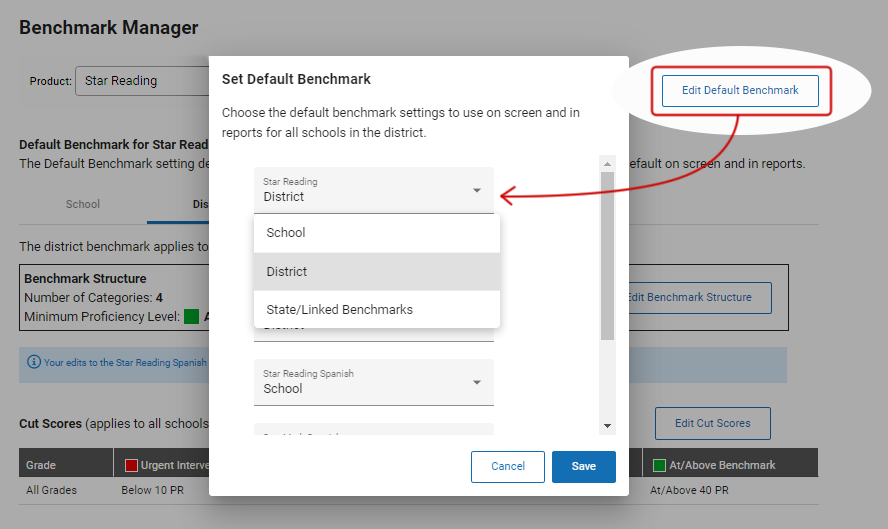Click green Minimum Proficiency Level square

click(x=192, y=317)
